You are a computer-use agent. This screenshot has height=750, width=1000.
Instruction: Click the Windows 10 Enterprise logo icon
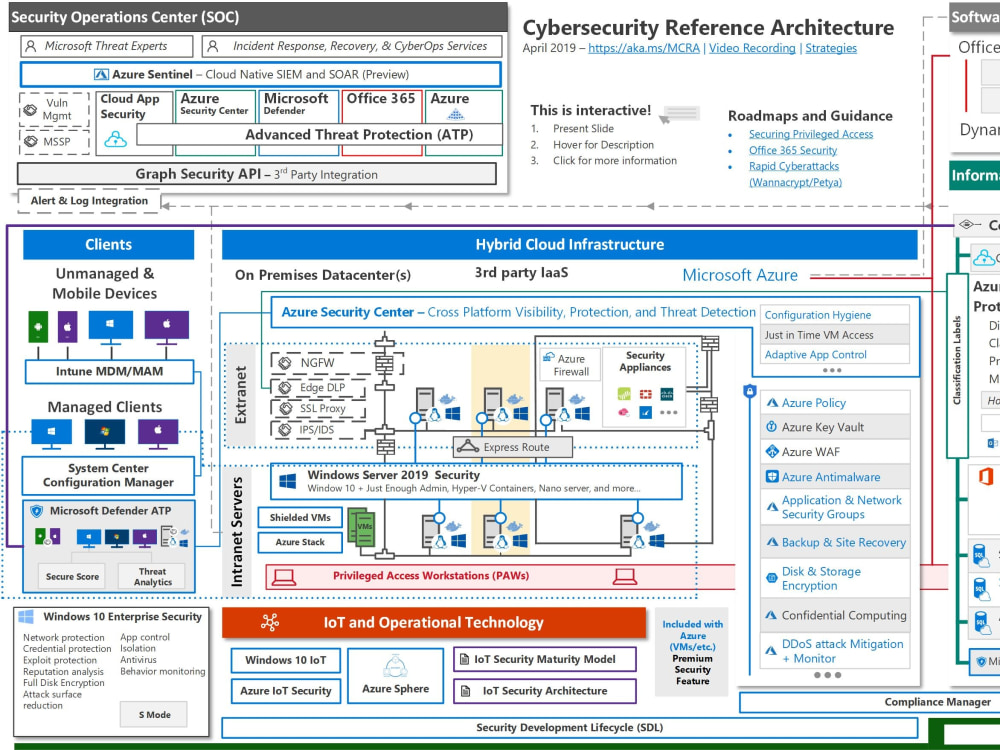coord(26,617)
